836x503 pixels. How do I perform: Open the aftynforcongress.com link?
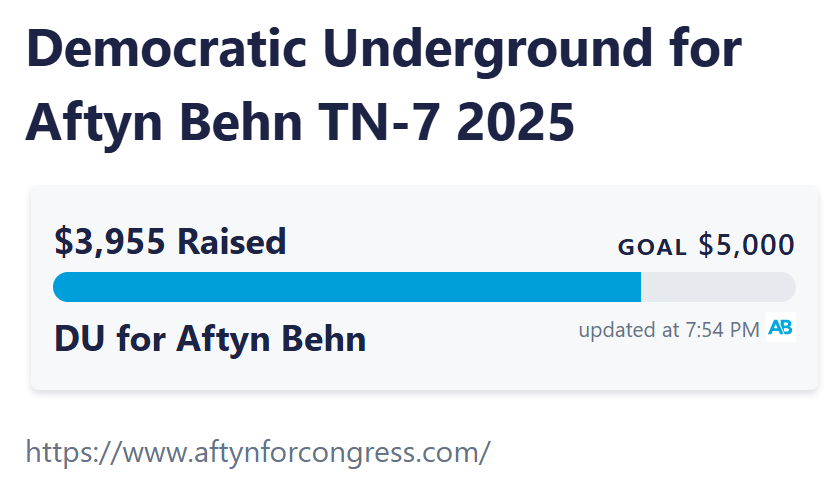[x=258, y=451]
